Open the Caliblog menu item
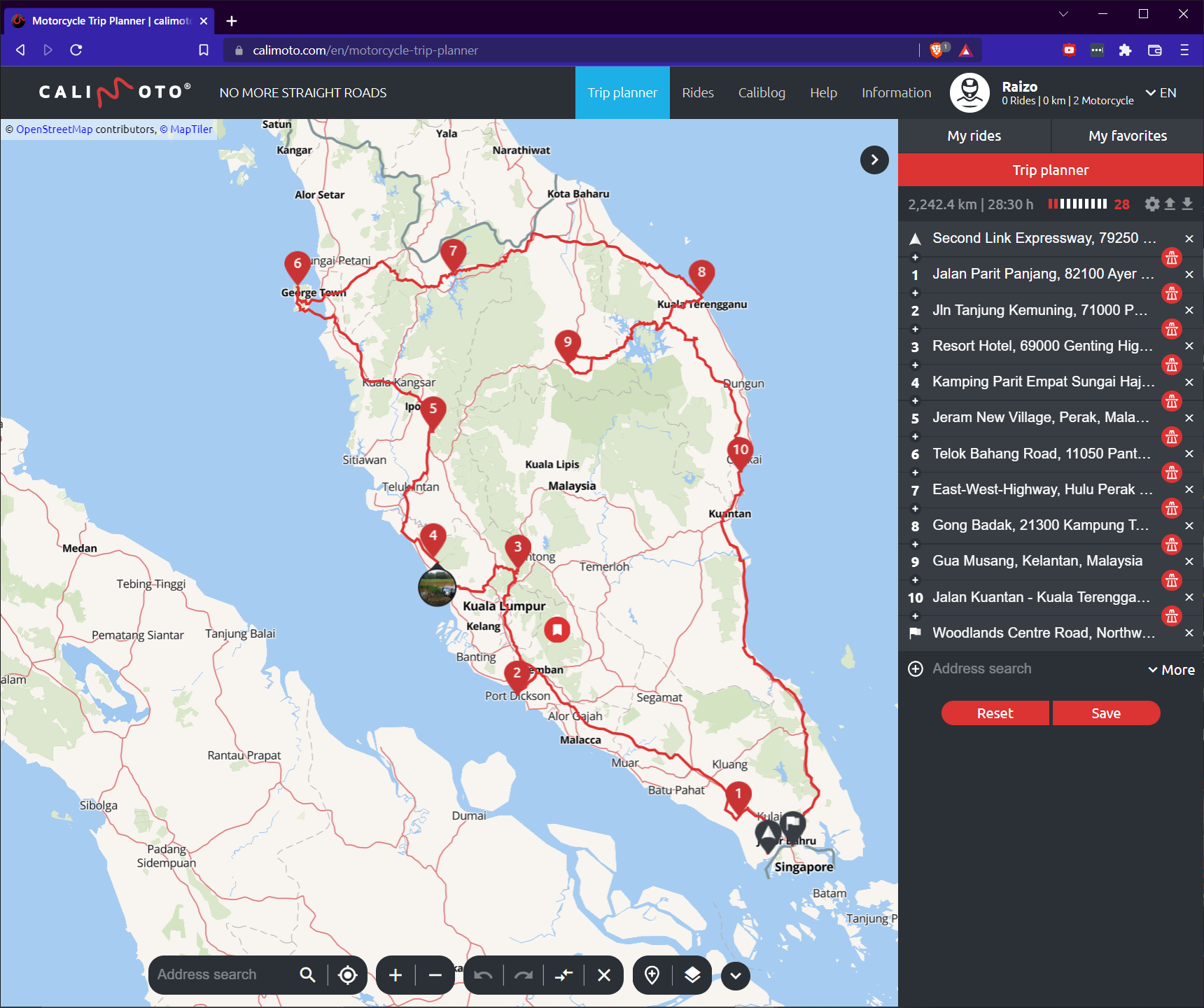 pyautogui.click(x=762, y=92)
